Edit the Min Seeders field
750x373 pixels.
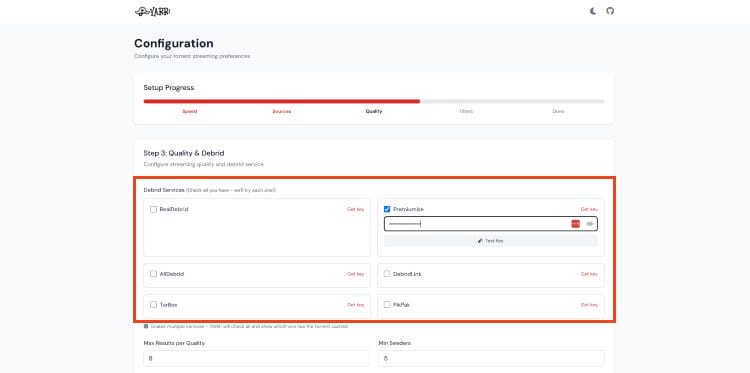(491, 358)
